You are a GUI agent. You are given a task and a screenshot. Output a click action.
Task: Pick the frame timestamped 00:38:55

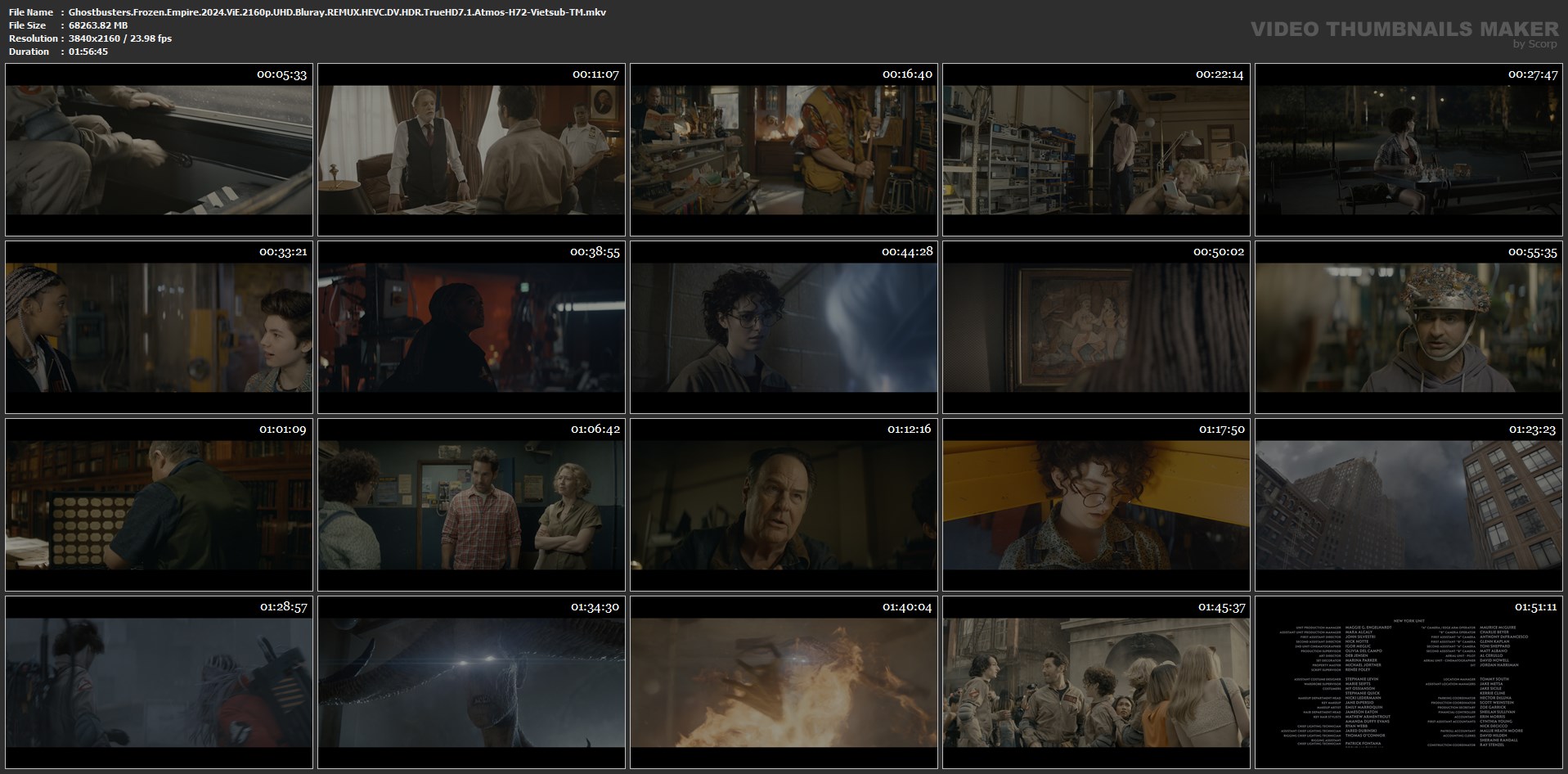(x=471, y=327)
